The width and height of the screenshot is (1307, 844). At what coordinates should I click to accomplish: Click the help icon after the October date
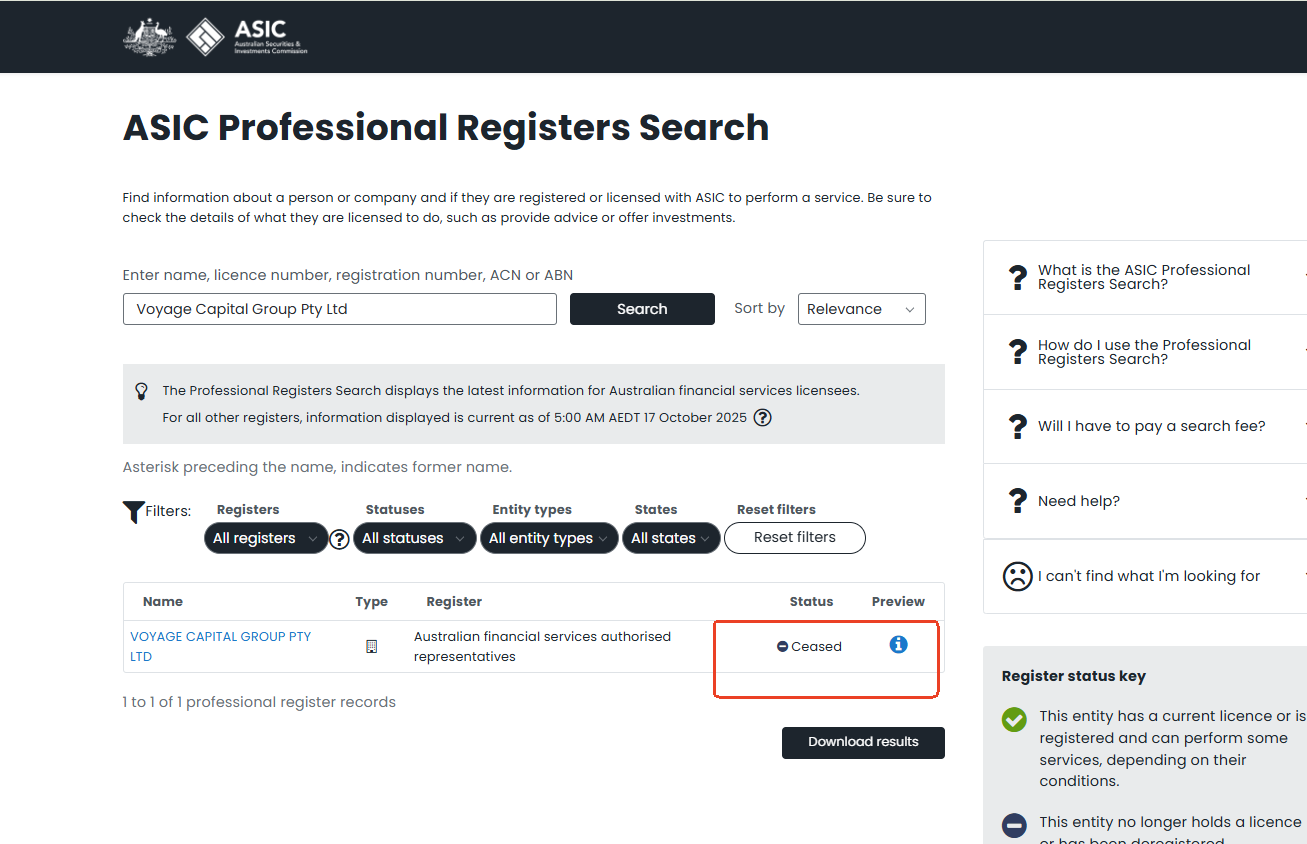(762, 418)
